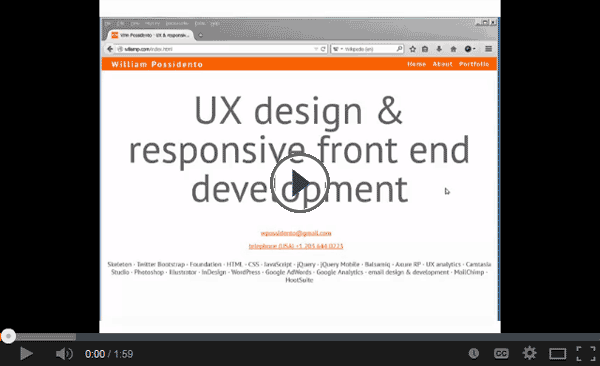Start playback with the bottom-left play button

coord(26,354)
